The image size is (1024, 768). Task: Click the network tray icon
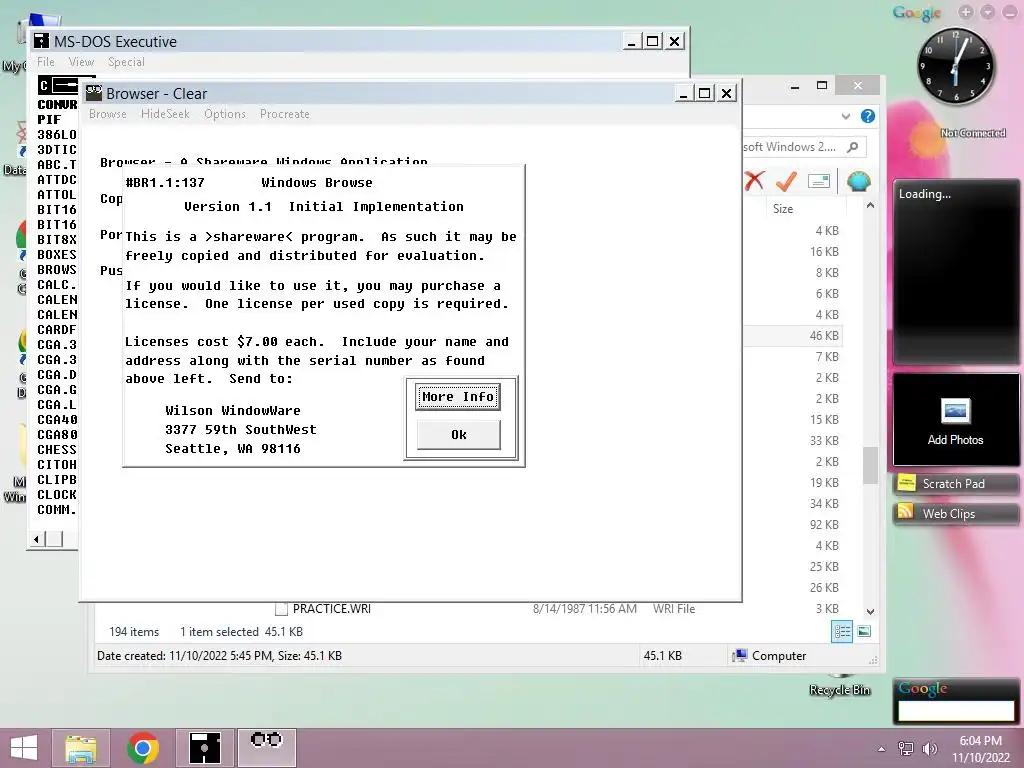906,749
